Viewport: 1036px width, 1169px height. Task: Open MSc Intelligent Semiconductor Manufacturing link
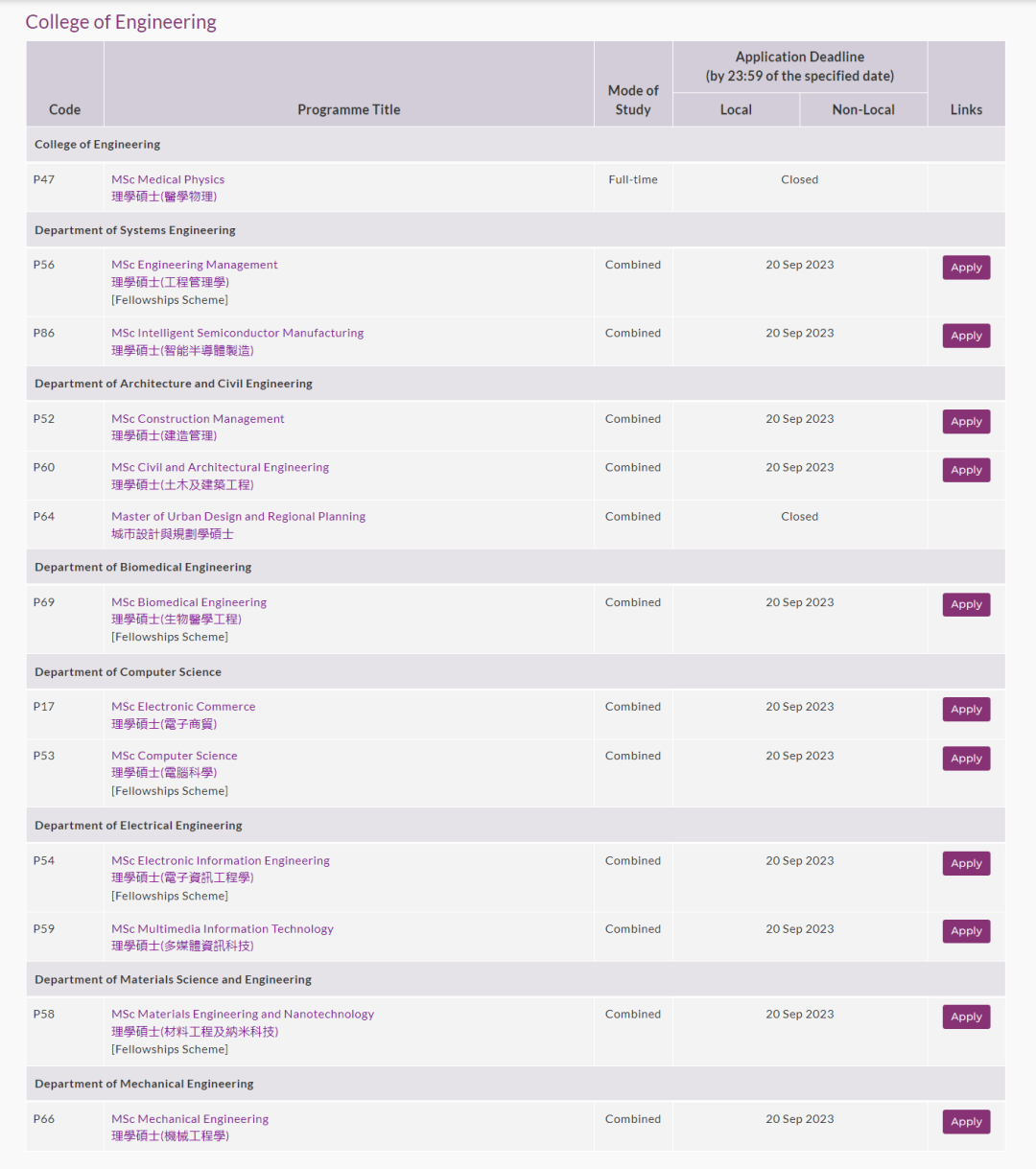237,333
